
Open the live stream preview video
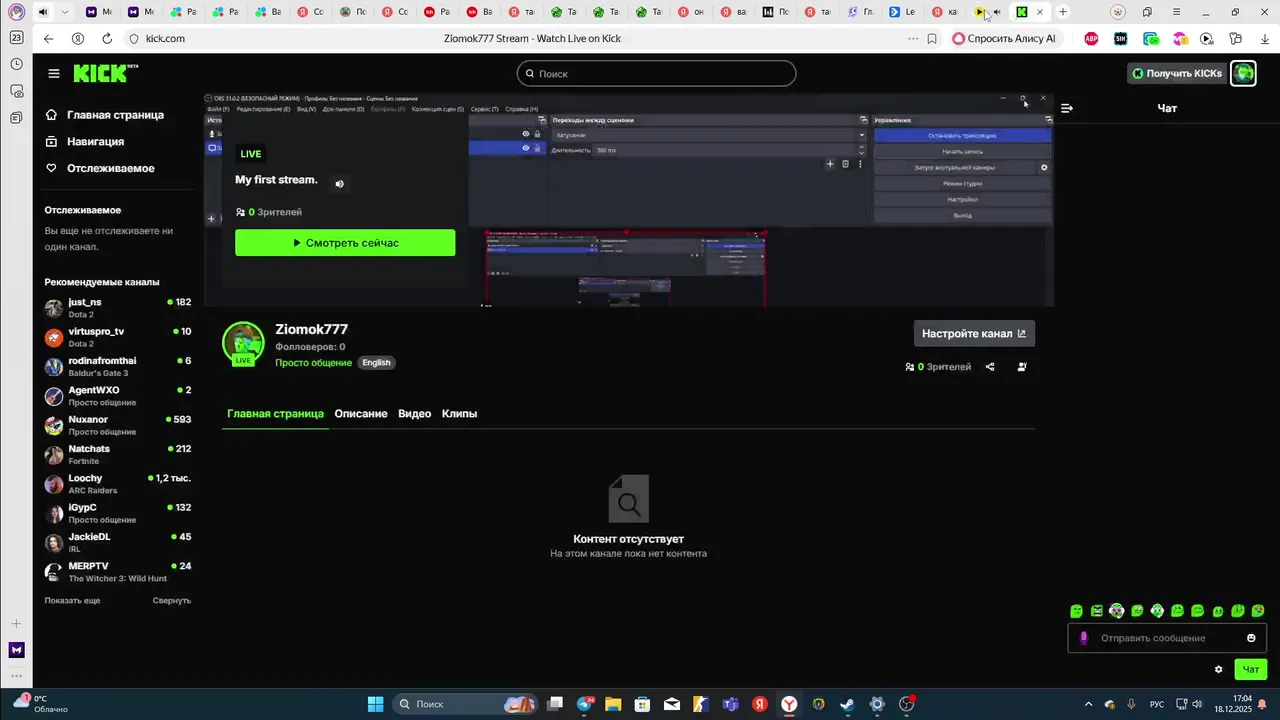pos(629,200)
